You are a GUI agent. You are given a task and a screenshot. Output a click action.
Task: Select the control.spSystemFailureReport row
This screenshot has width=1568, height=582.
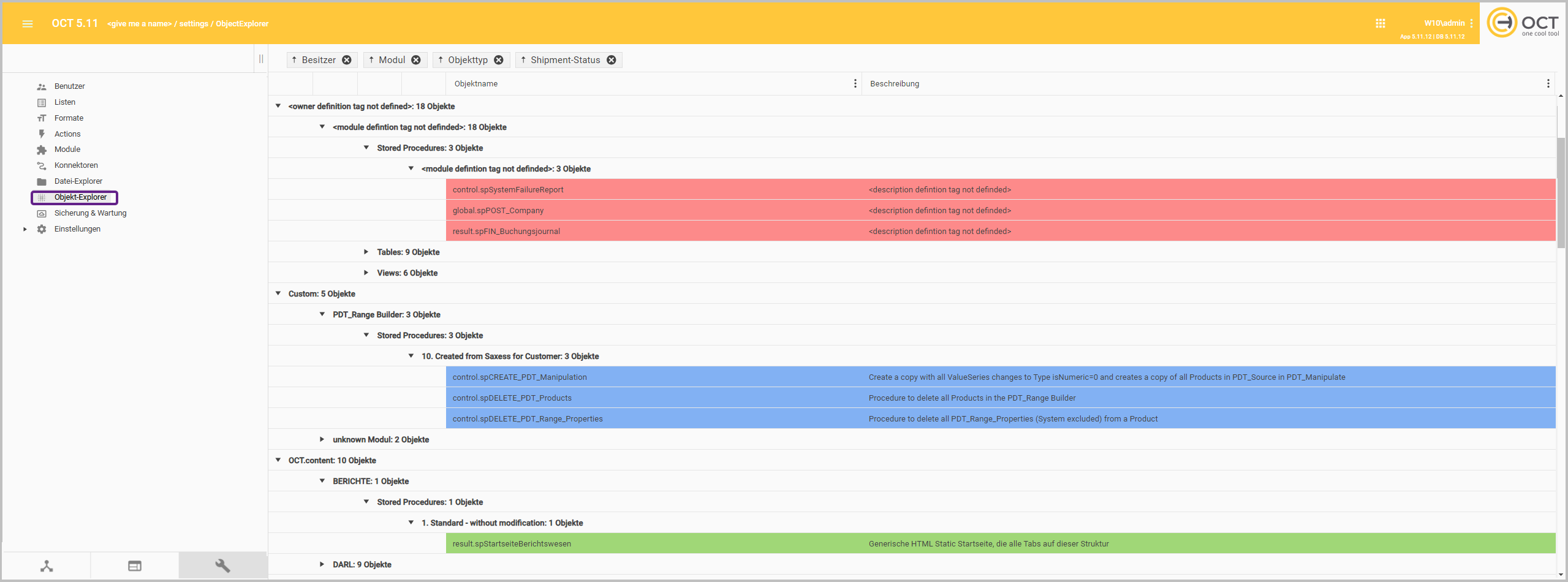point(508,190)
